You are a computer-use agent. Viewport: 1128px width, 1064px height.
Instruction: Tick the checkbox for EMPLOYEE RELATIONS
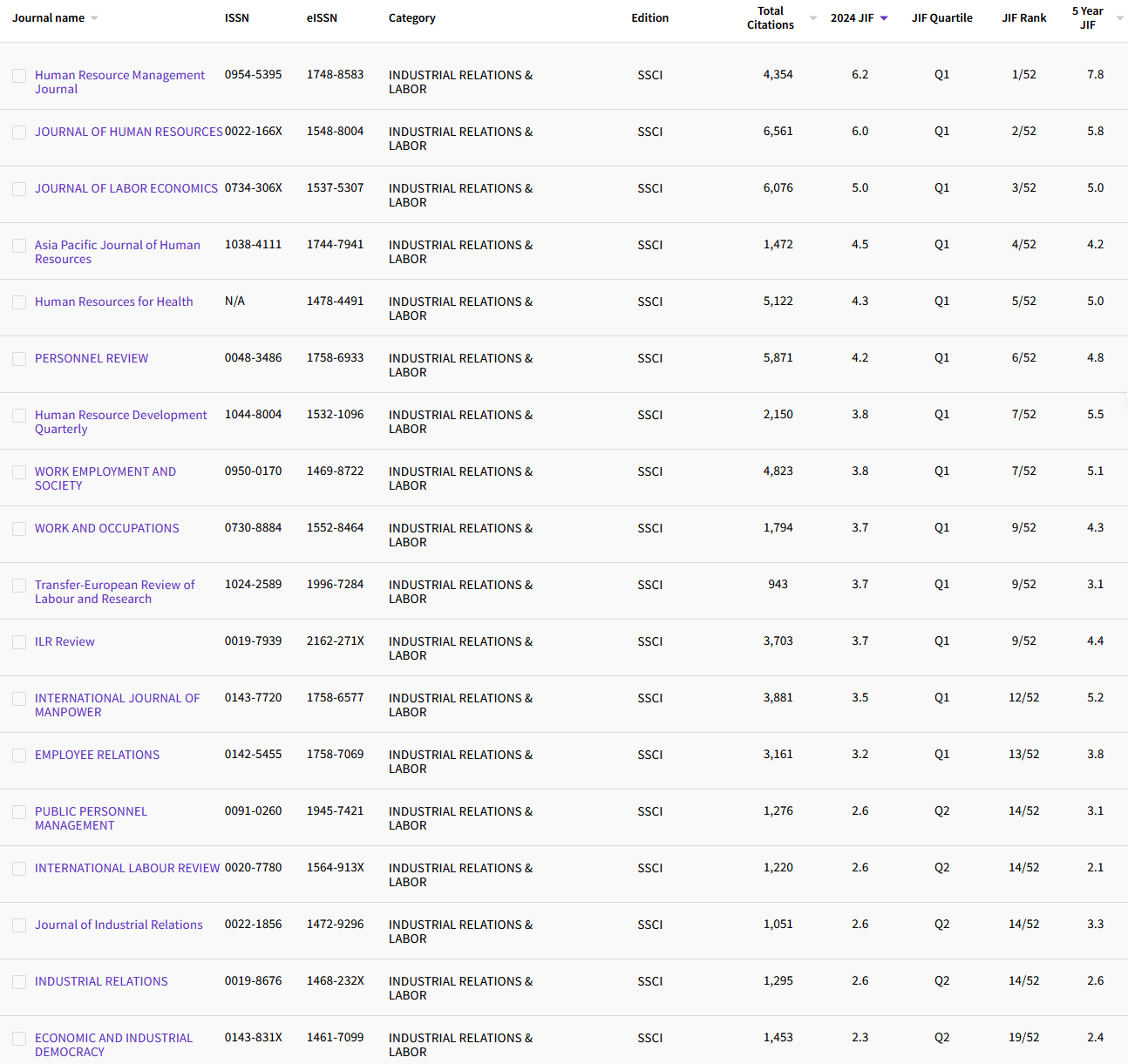pyautogui.click(x=19, y=755)
